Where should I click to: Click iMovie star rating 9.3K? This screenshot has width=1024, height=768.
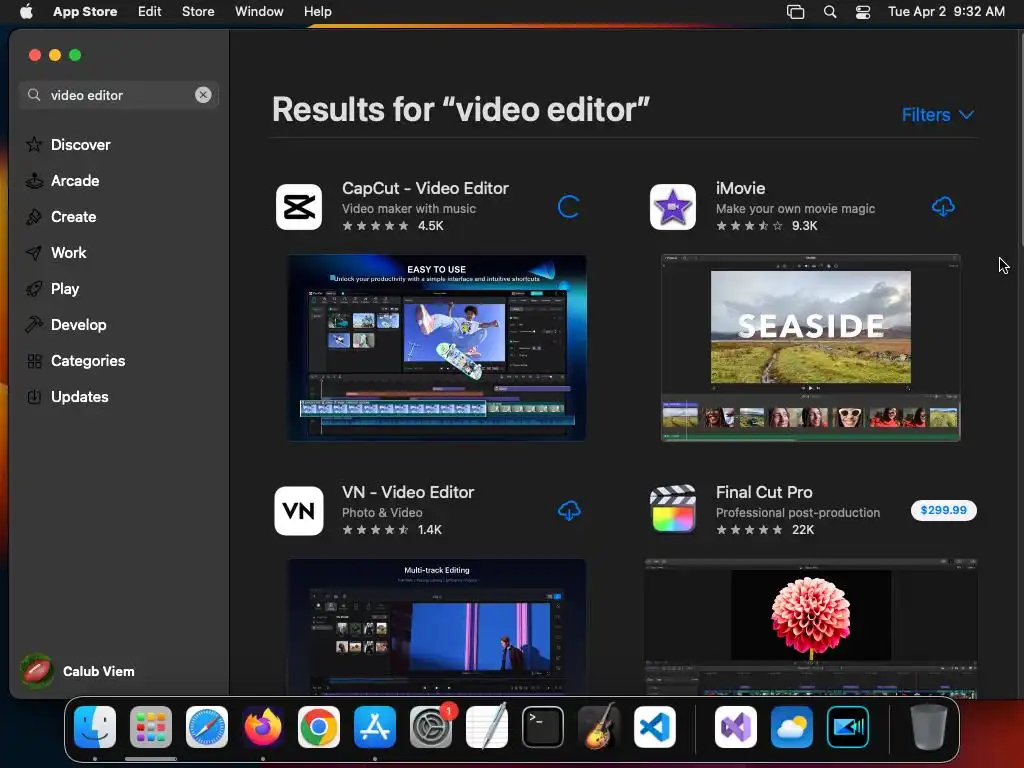coord(767,226)
